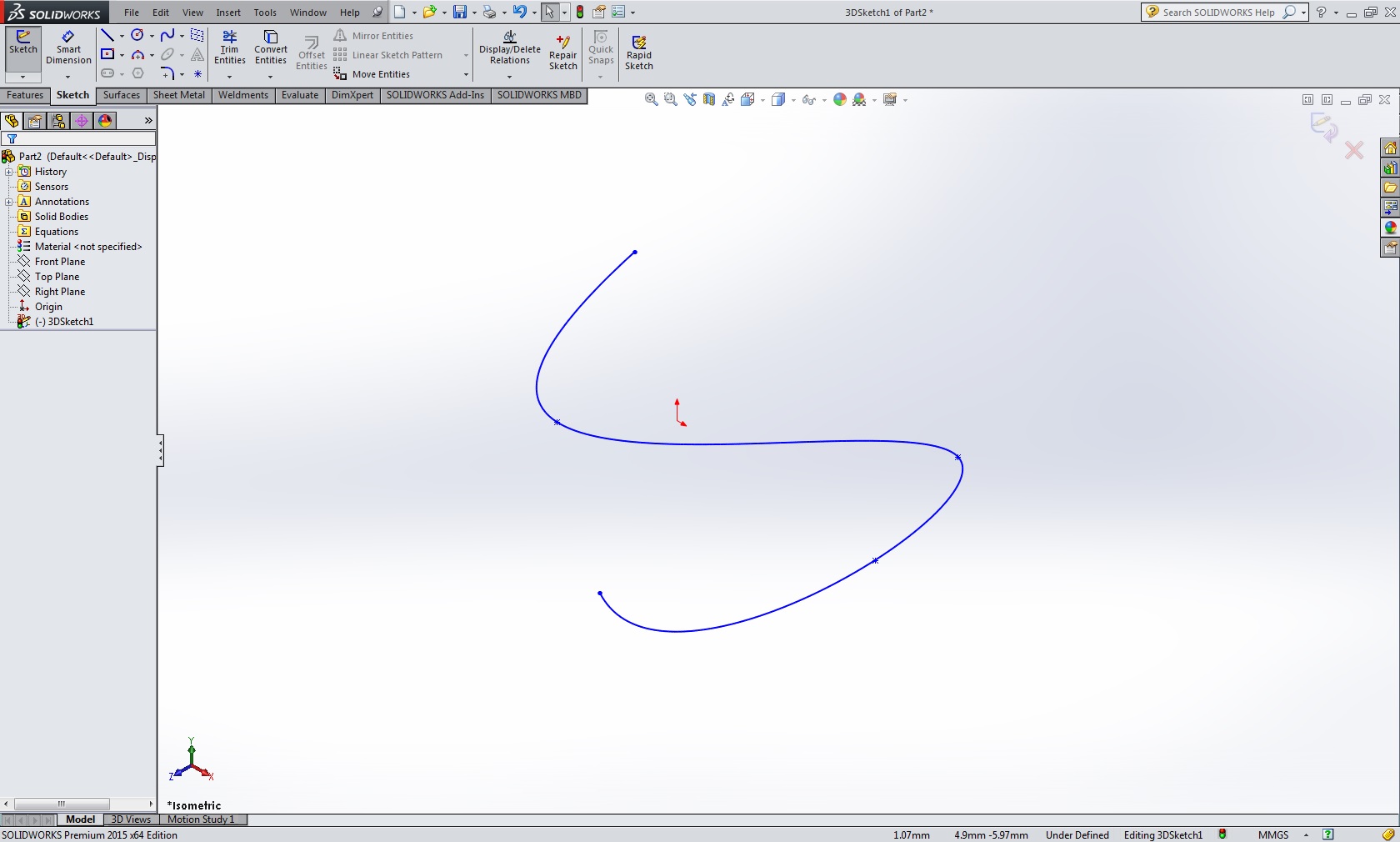Click Zoom to Fit icon
Viewport: 1400px width, 842px height.
[x=651, y=100]
